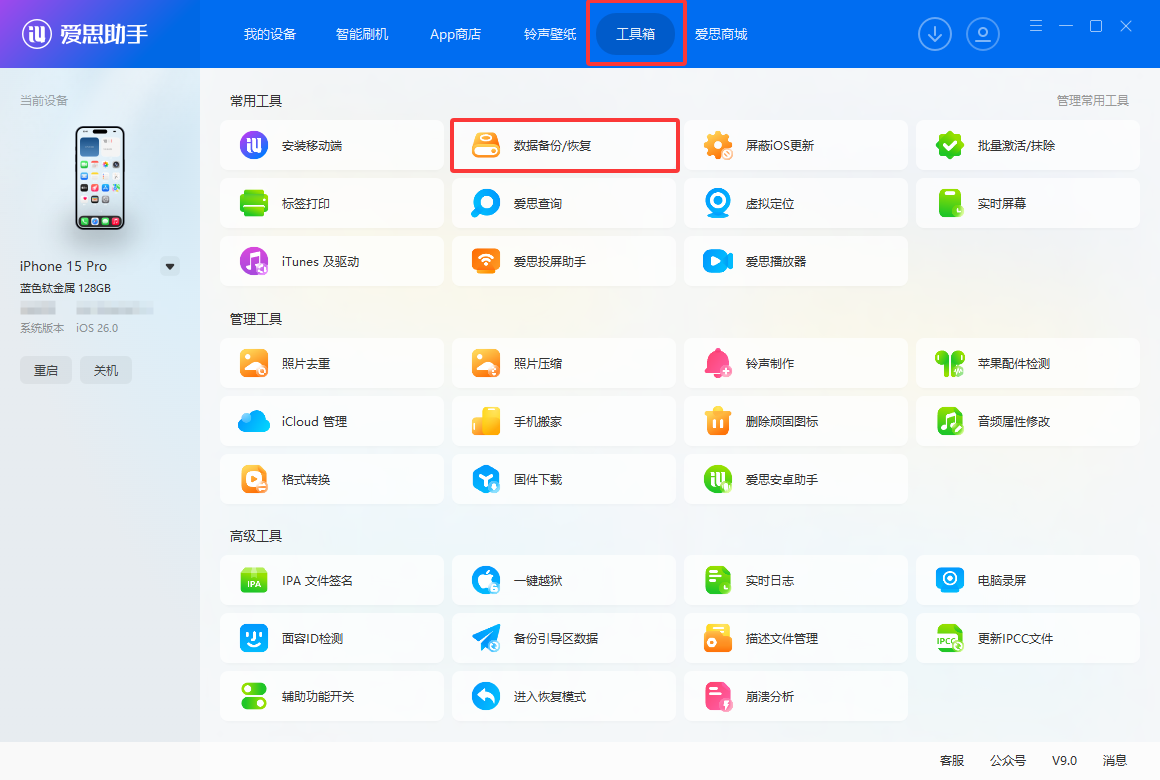Select the 照片去重 photo dedupe tool

(x=331, y=364)
